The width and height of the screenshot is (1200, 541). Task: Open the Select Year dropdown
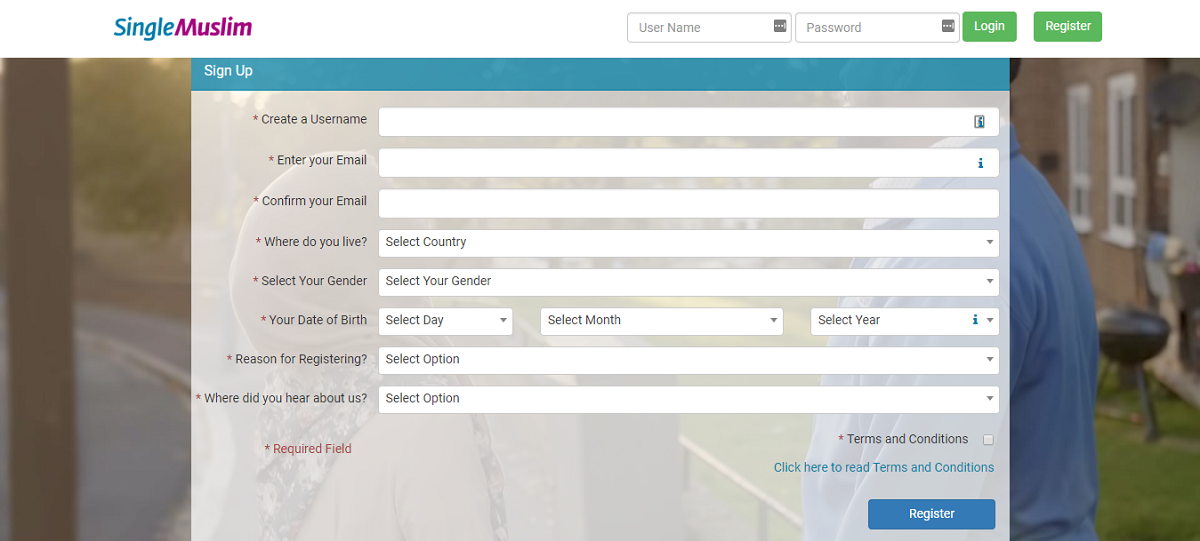(890, 320)
